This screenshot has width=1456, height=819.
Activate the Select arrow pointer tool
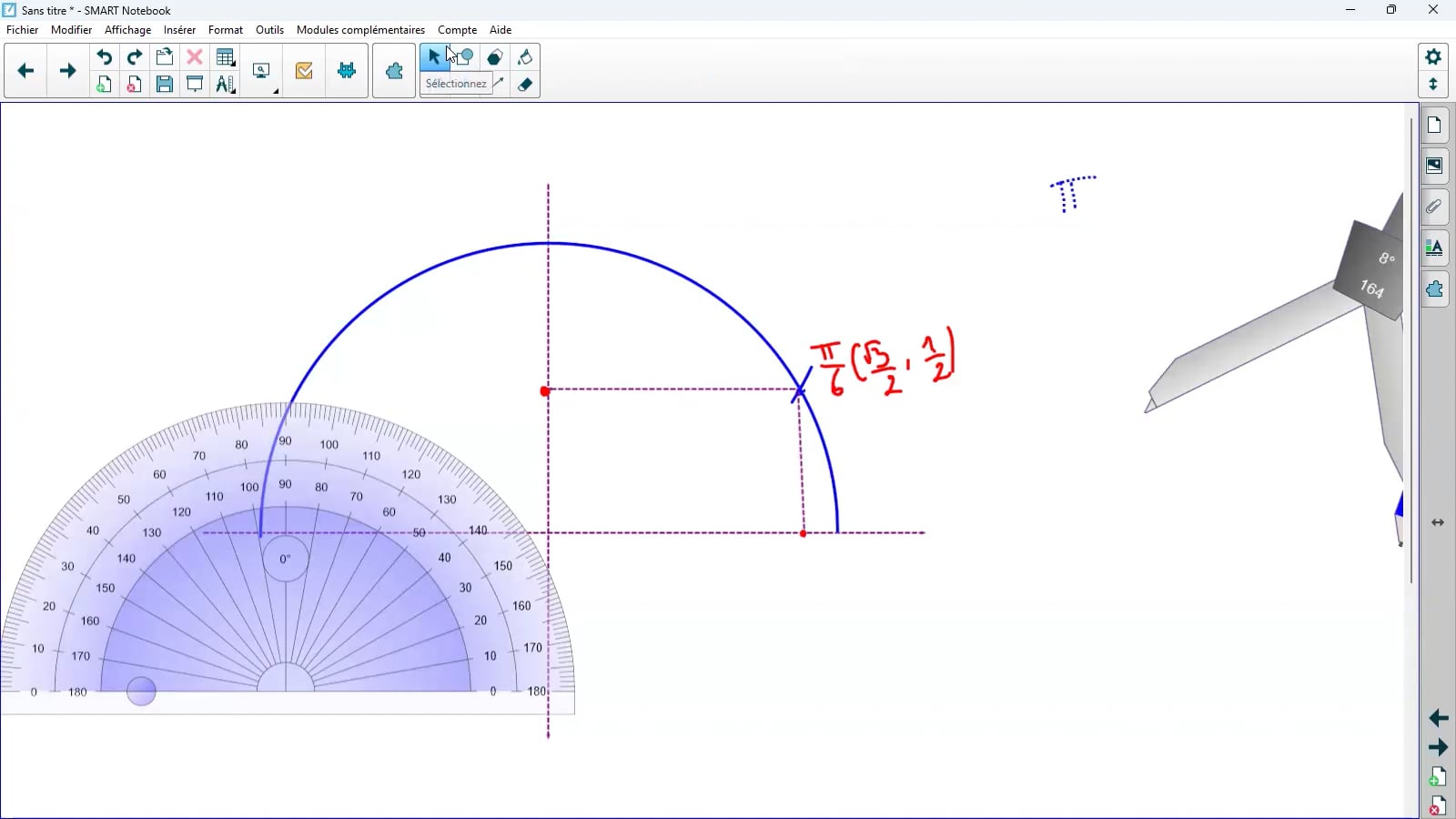tap(434, 57)
